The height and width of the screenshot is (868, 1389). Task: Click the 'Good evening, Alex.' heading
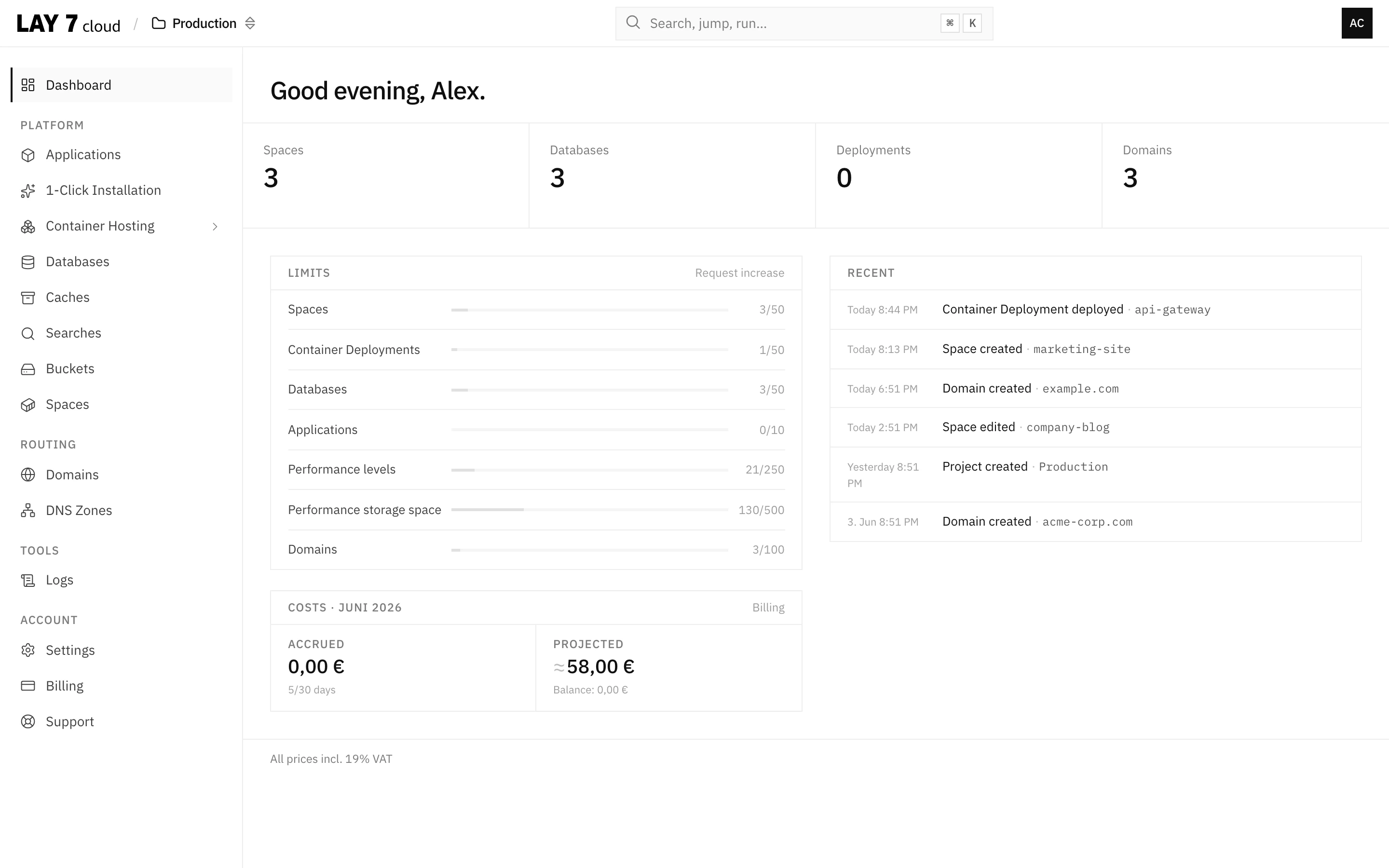pyautogui.click(x=378, y=91)
